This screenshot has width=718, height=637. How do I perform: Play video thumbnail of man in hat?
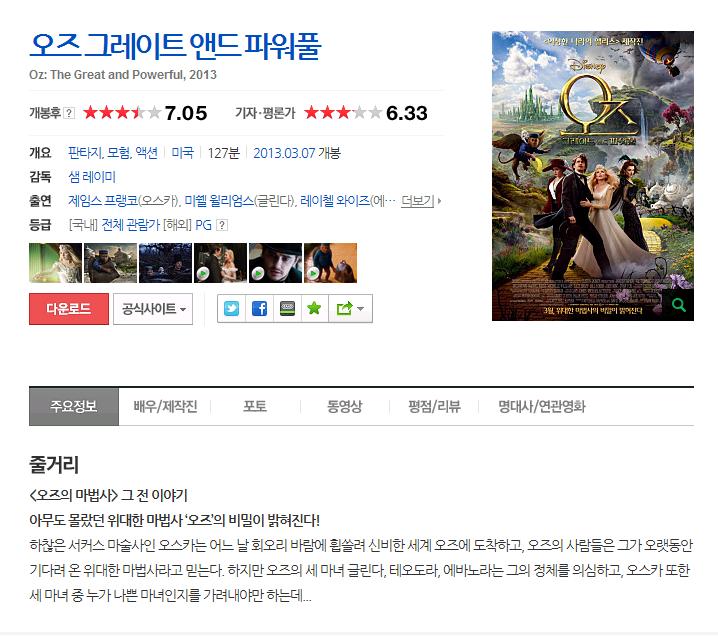pos(275,263)
